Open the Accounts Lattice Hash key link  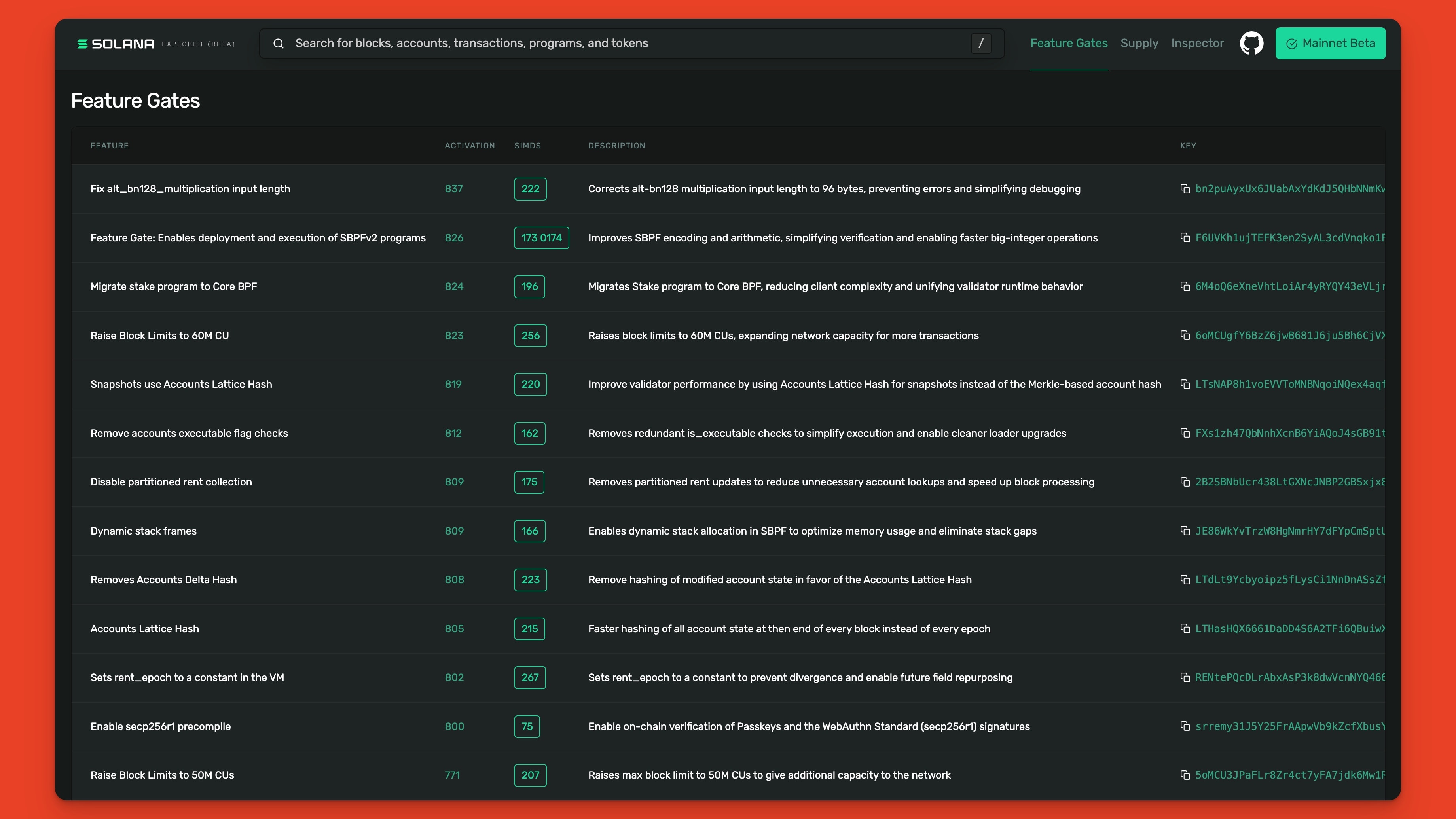pos(1289,629)
